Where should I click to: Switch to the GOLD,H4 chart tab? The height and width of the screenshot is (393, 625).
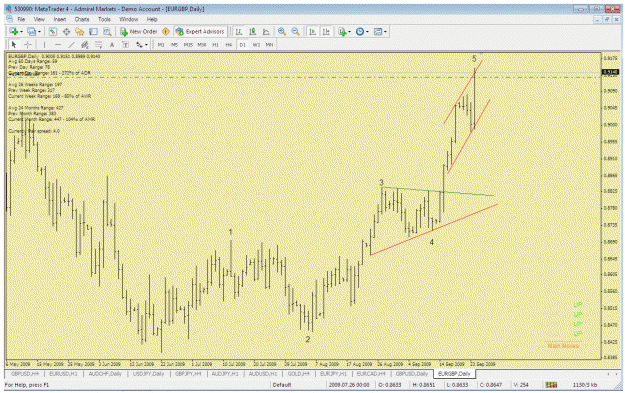[x=299, y=374]
